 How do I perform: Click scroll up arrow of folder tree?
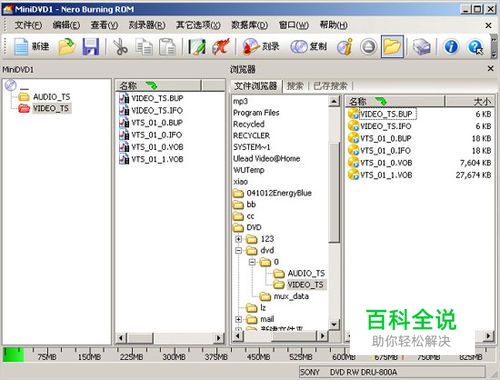tap(334, 101)
